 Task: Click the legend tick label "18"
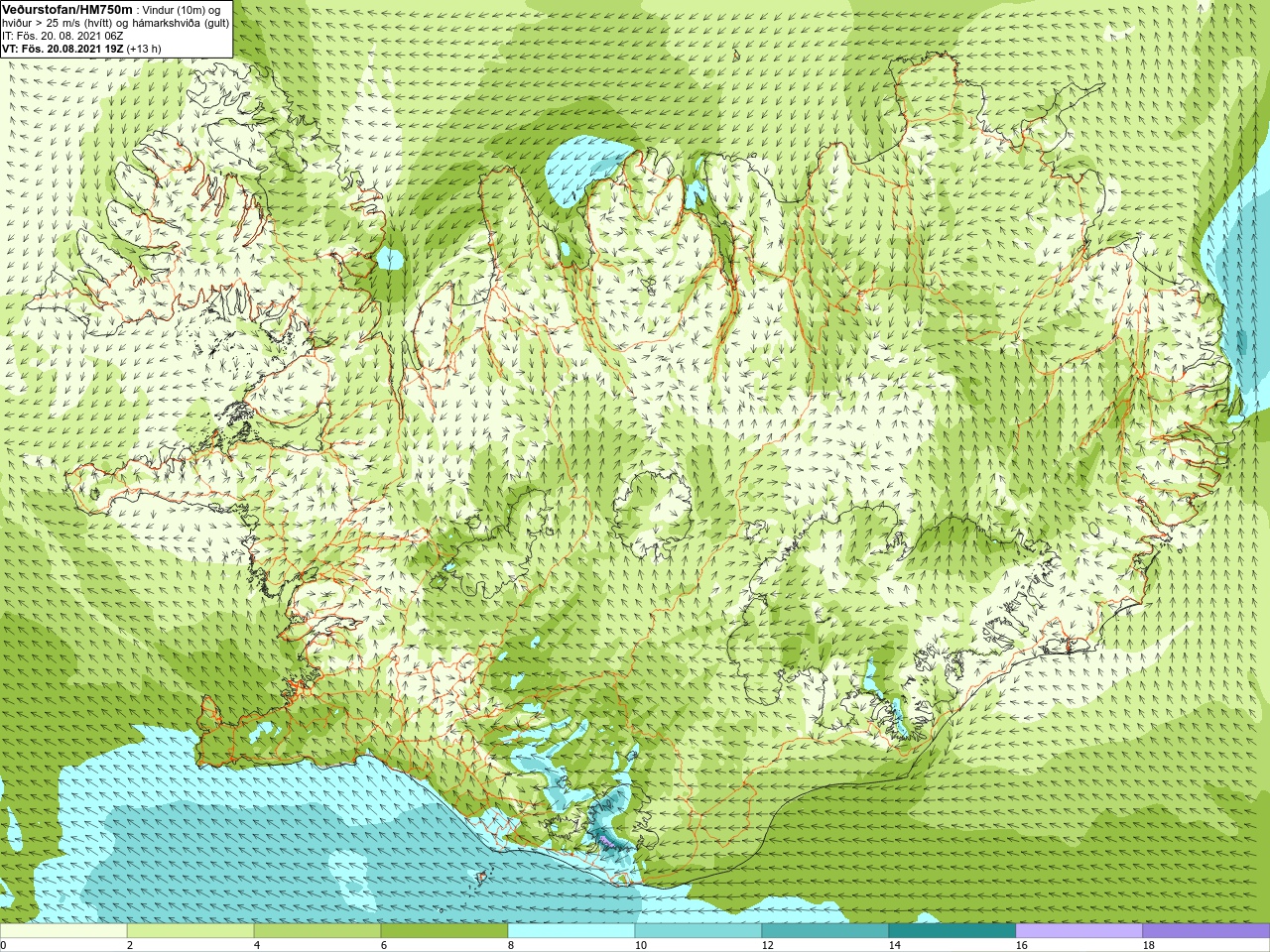[x=1149, y=945]
